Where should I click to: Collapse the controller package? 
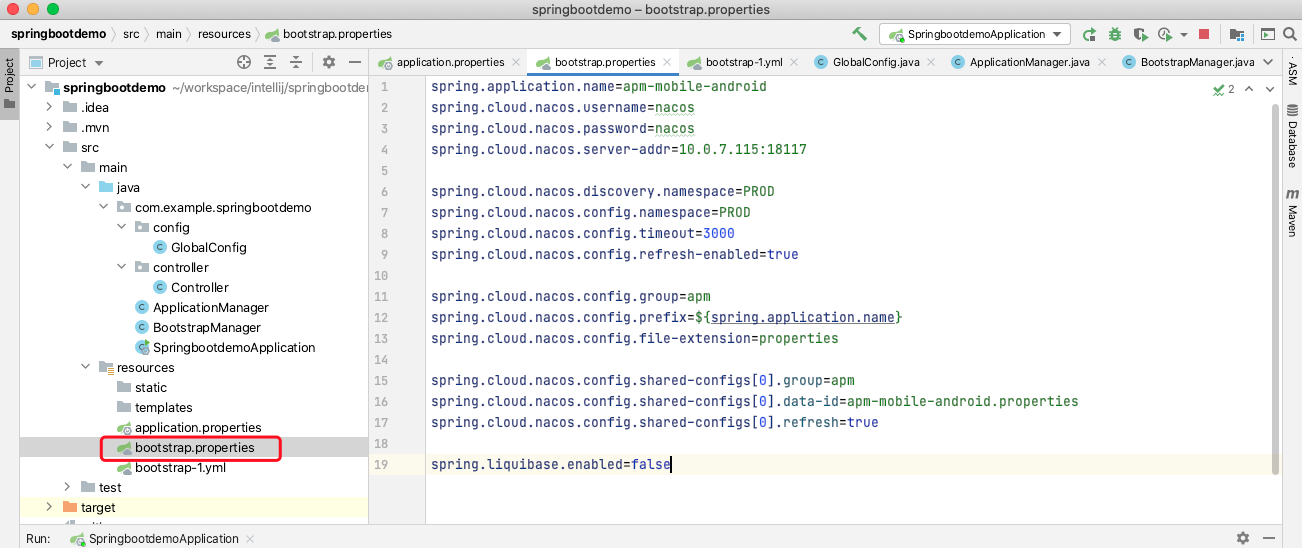[121, 267]
